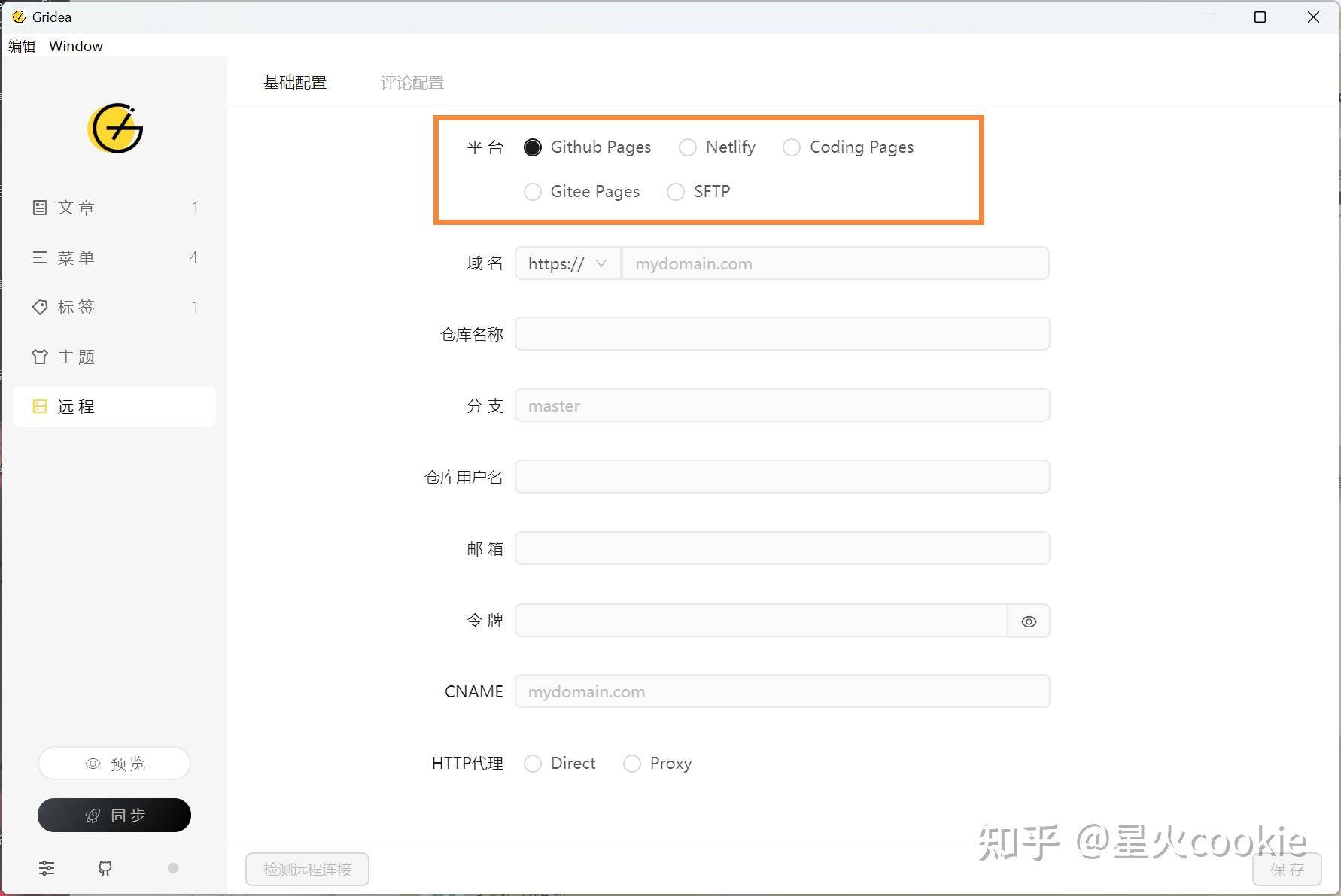
Task: Open settings sliders icon at sidebar bottom
Action: pyautogui.click(x=47, y=868)
